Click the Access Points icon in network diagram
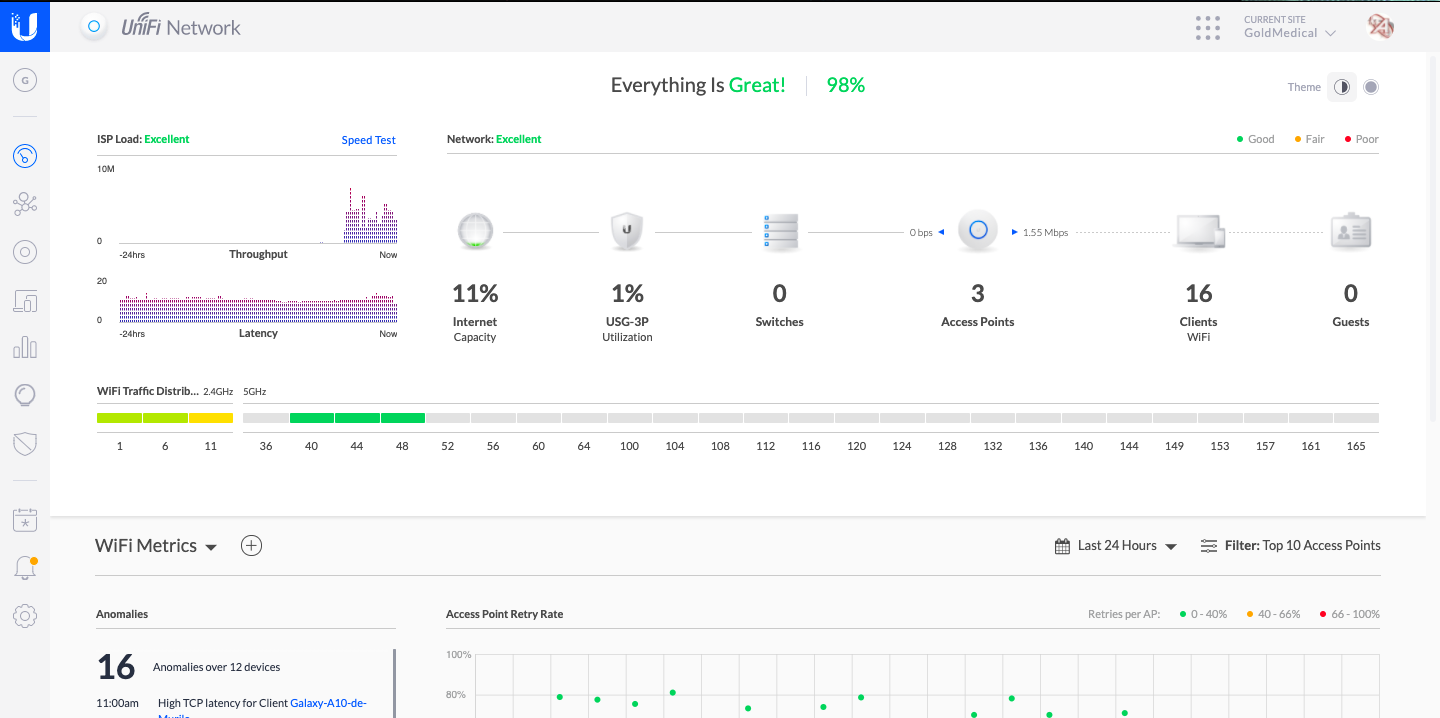 (x=978, y=231)
